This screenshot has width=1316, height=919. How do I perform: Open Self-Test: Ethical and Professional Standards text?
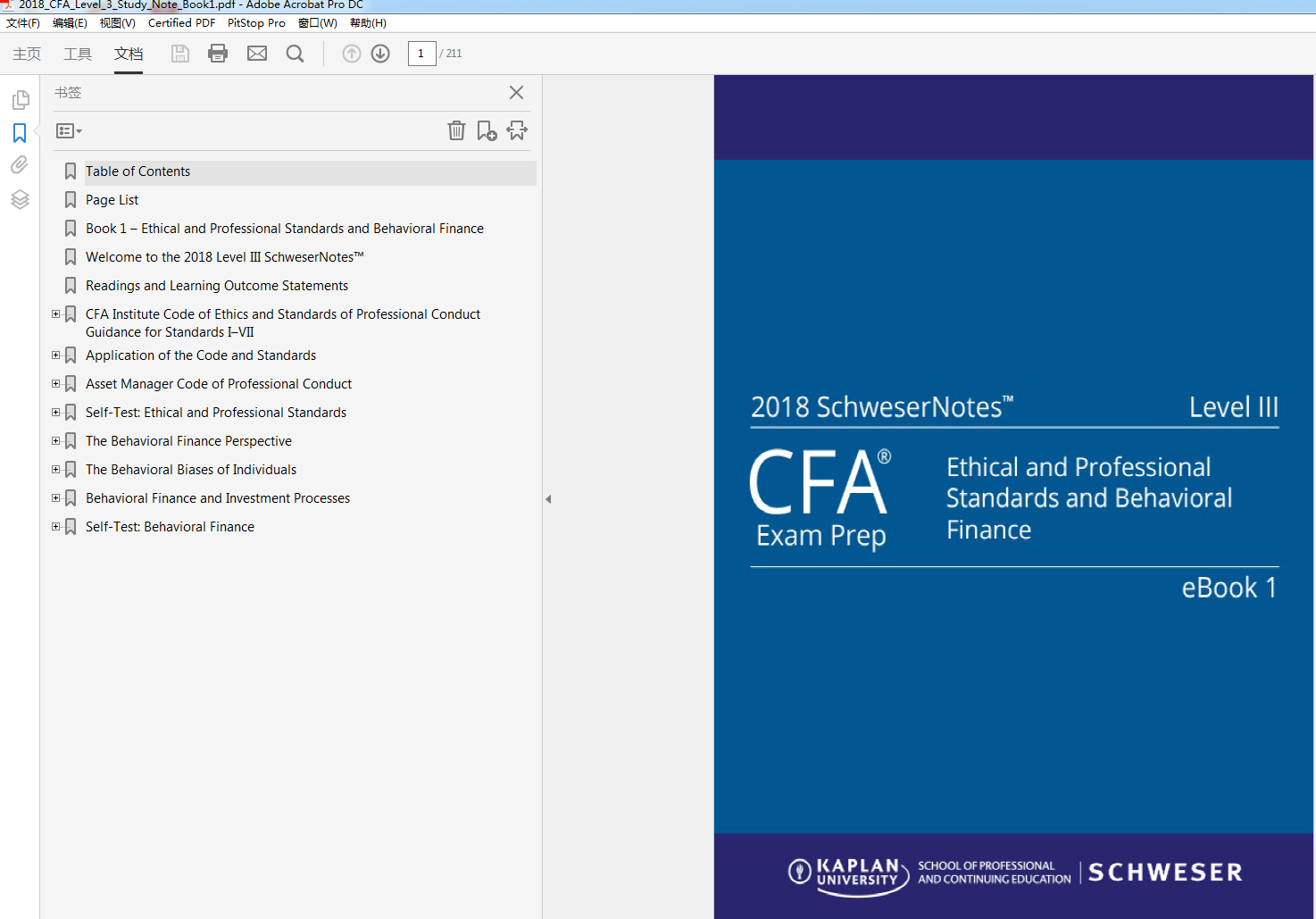[x=216, y=413]
